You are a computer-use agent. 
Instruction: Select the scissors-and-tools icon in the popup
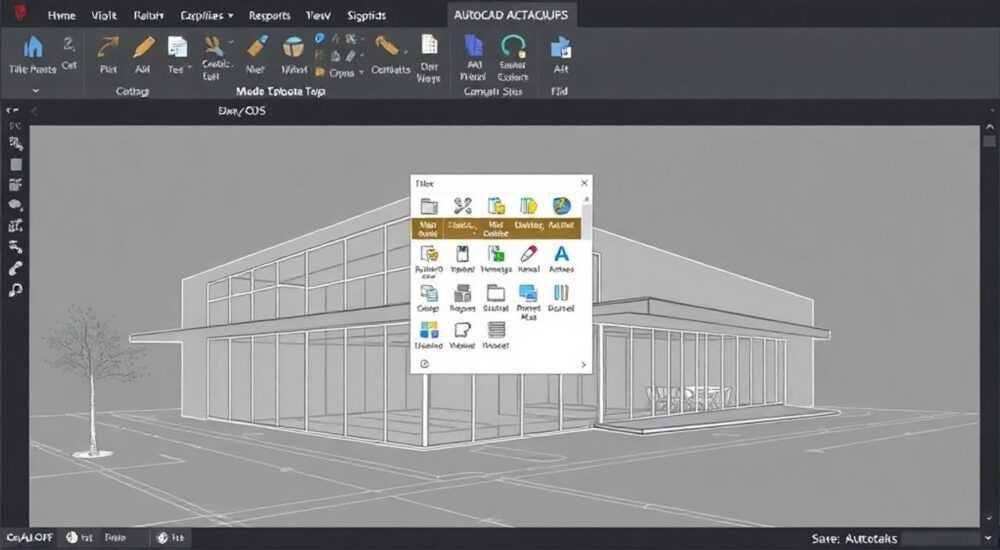[462, 205]
